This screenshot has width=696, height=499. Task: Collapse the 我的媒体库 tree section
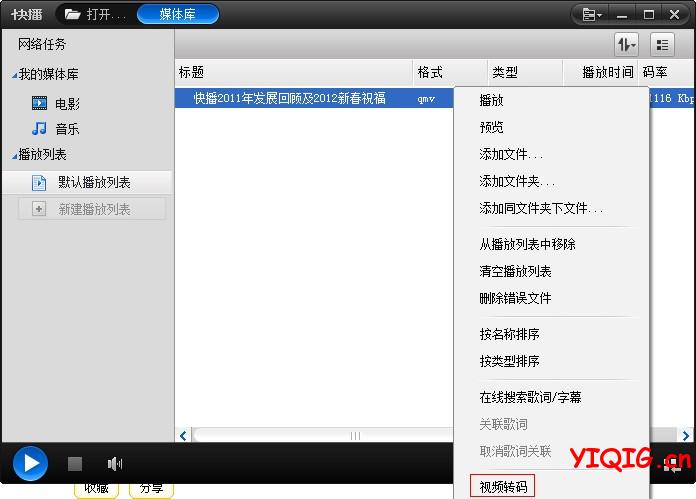(15, 75)
